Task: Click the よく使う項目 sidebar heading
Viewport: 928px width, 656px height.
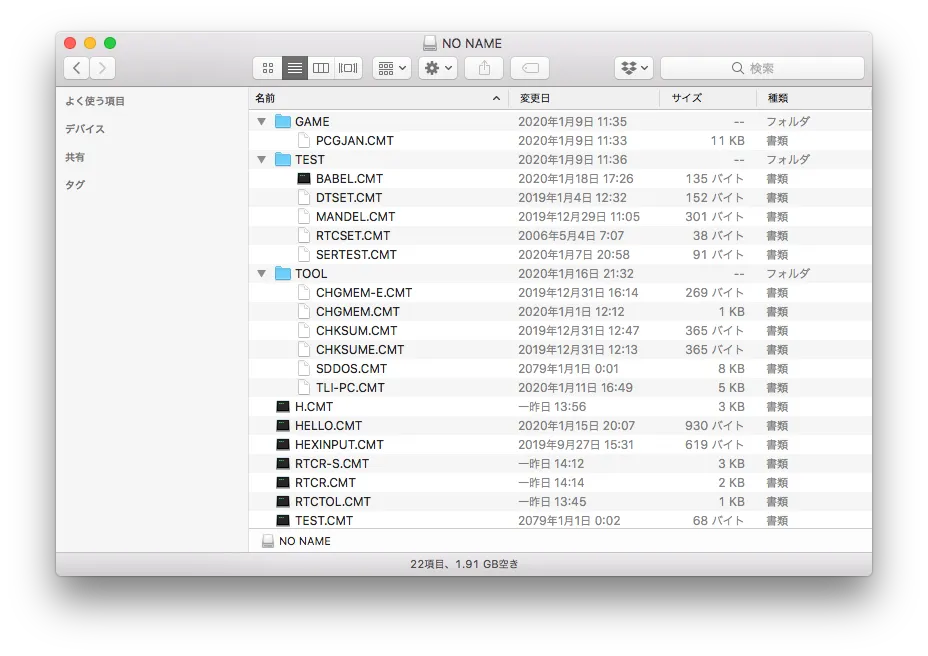Action: [x=95, y=101]
